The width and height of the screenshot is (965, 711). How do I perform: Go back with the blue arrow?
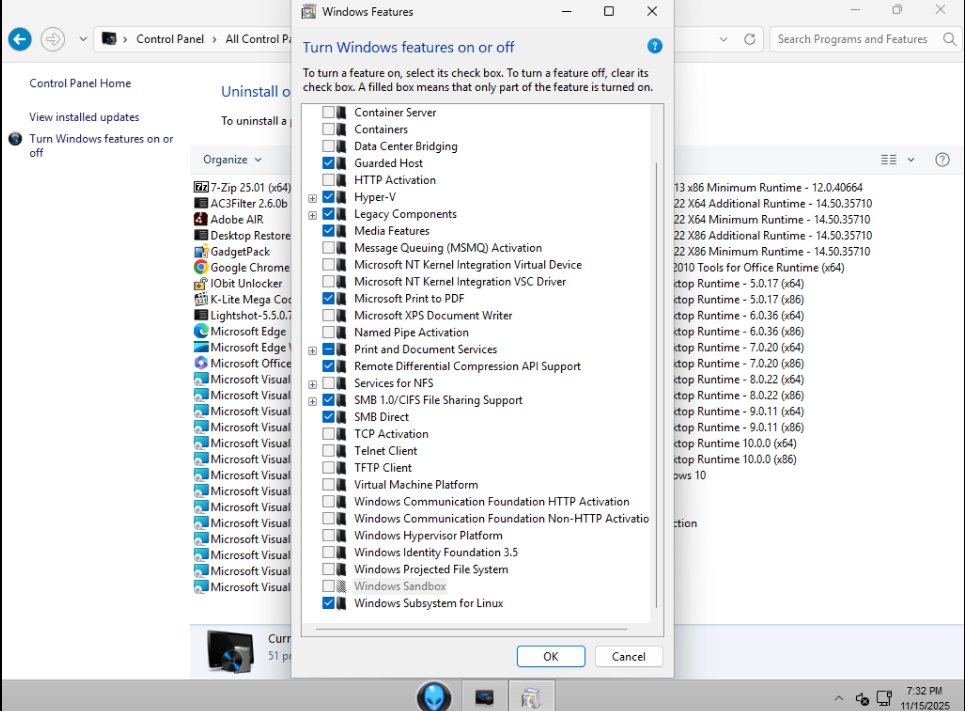(20, 39)
